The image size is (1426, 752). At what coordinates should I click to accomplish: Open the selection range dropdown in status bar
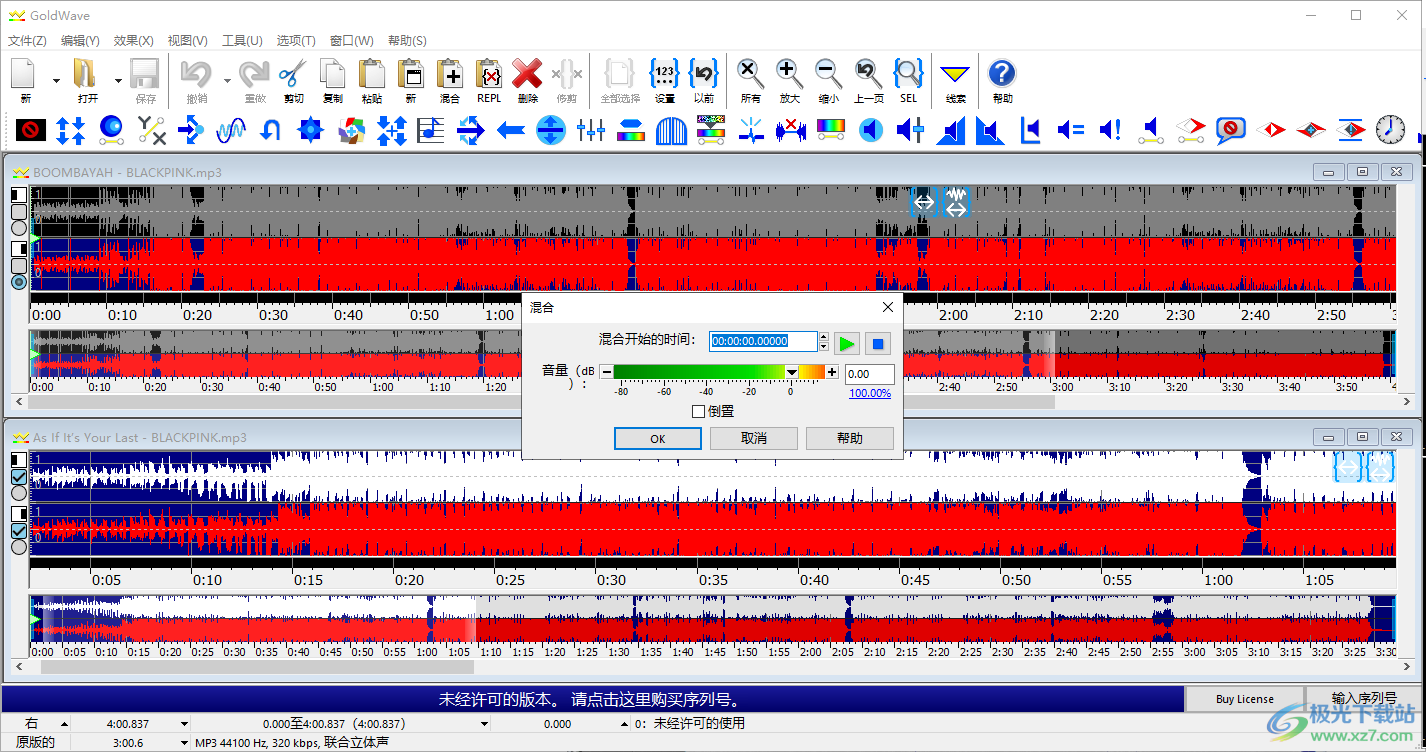485,724
